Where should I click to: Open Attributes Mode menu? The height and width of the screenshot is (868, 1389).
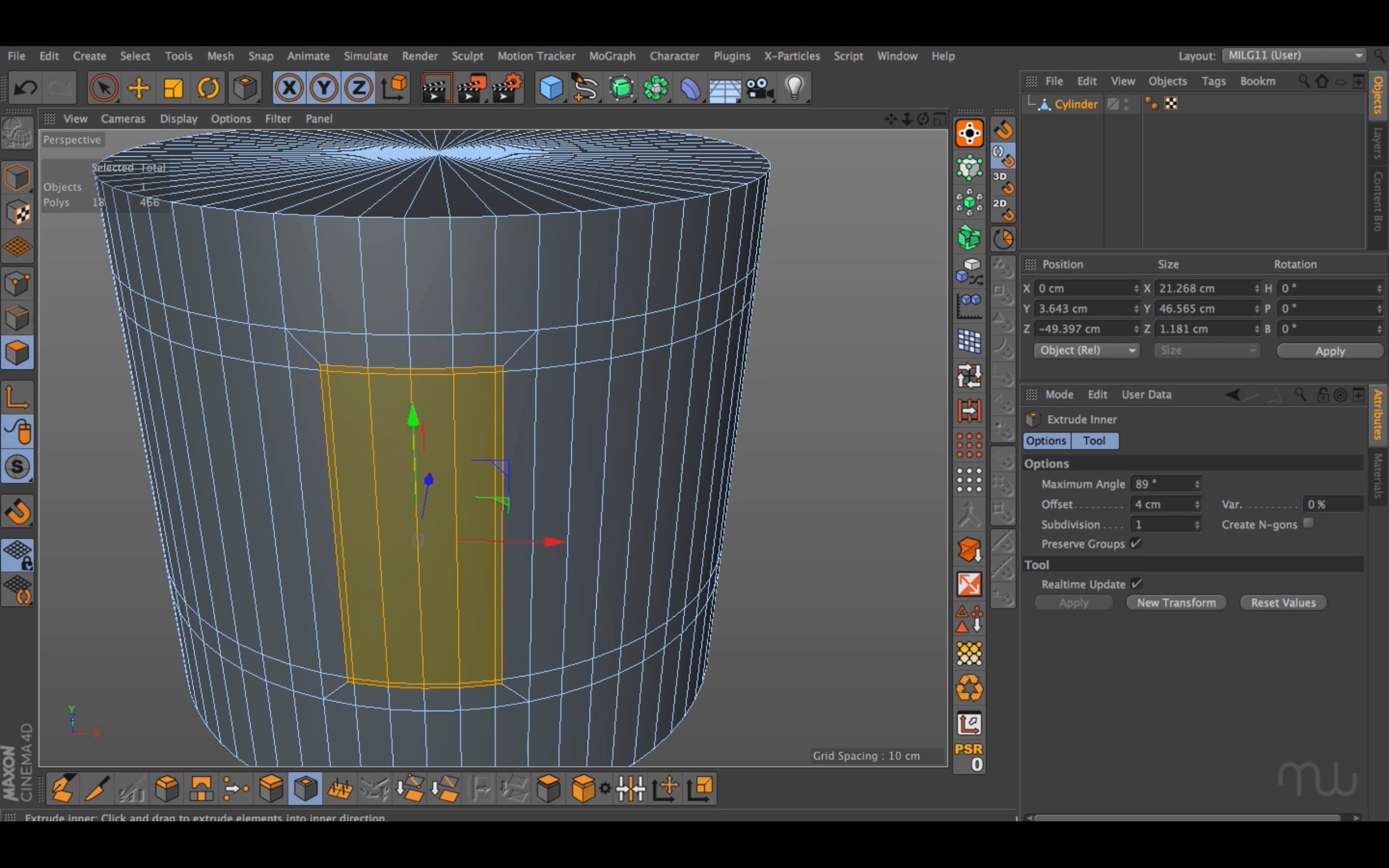pos(1059,394)
